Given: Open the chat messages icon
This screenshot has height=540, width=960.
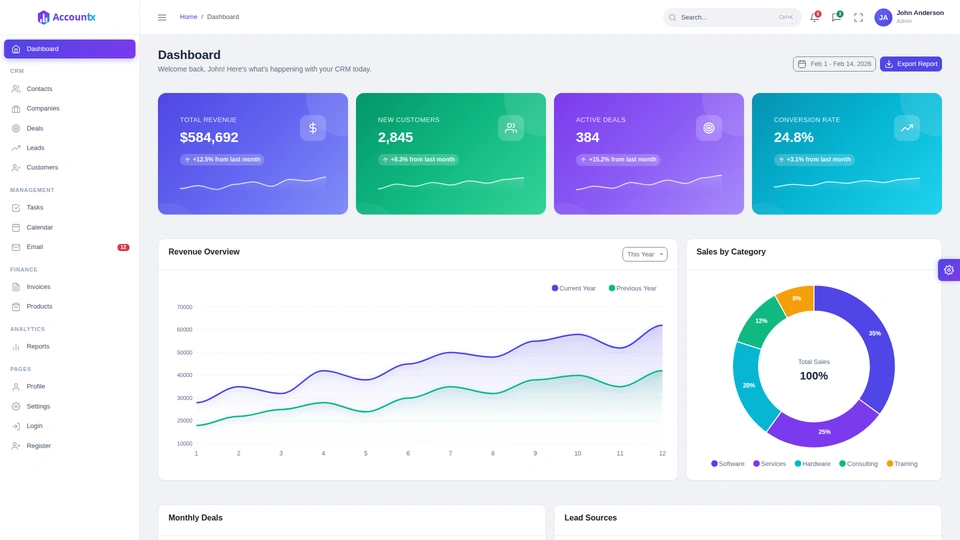Looking at the screenshot, I should (836, 17).
